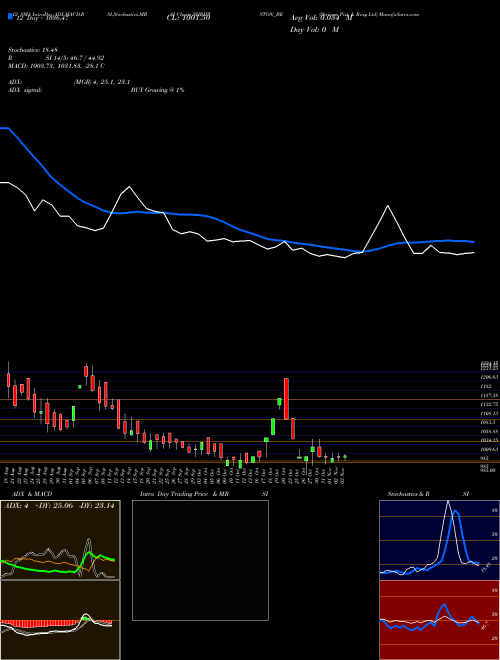
Task: Click the 1206.63 price axis label
Action: pos(489,378)
